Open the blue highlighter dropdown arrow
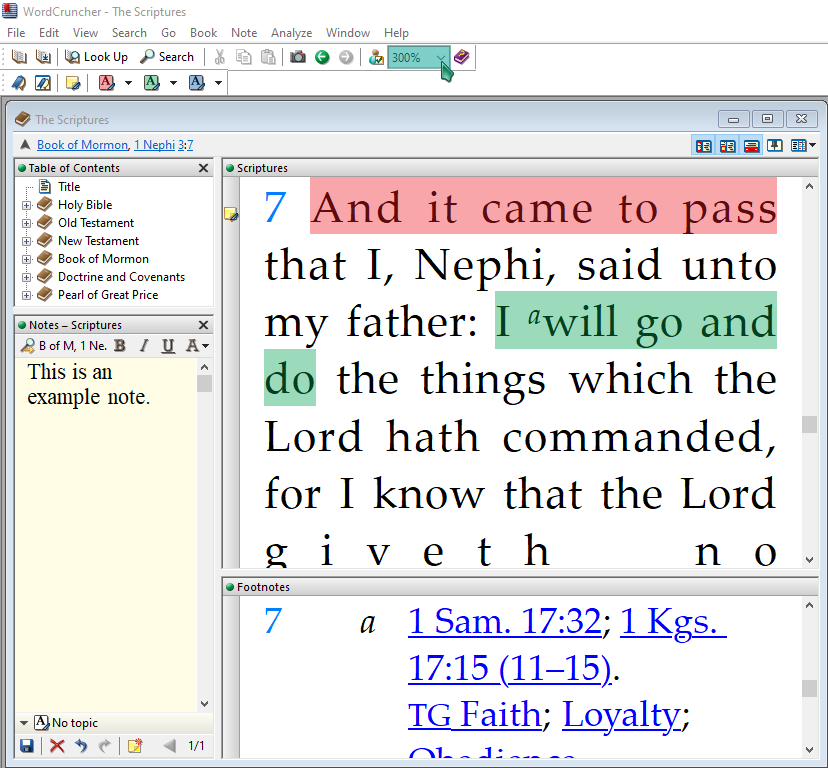Viewport: 828px width, 768px height. click(x=218, y=83)
